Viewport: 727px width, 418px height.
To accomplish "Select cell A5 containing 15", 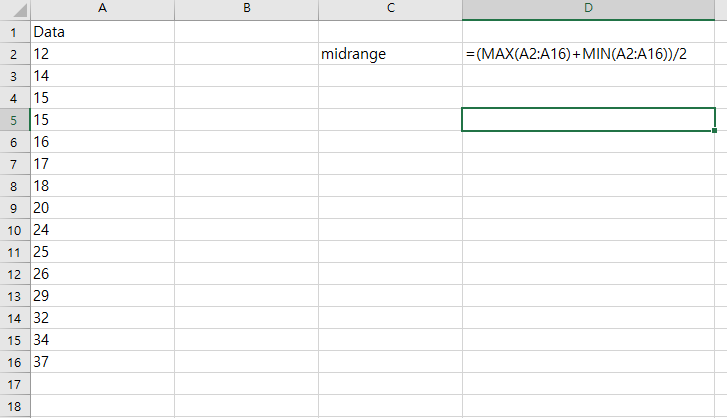I will [102, 120].
